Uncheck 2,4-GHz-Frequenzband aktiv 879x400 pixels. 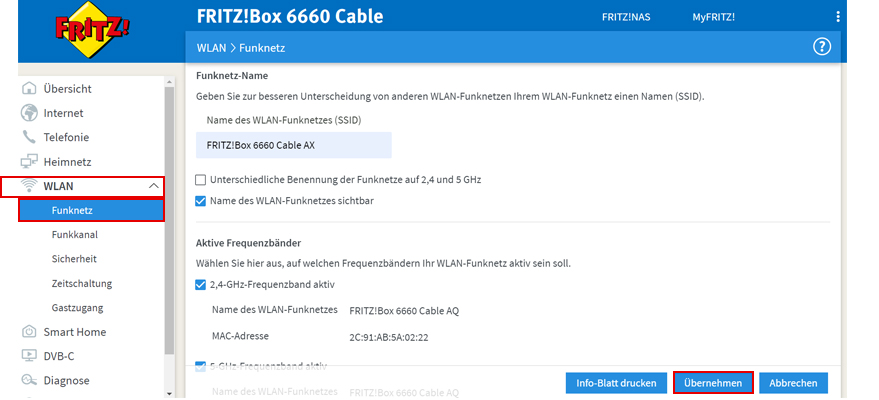(201, 285)
